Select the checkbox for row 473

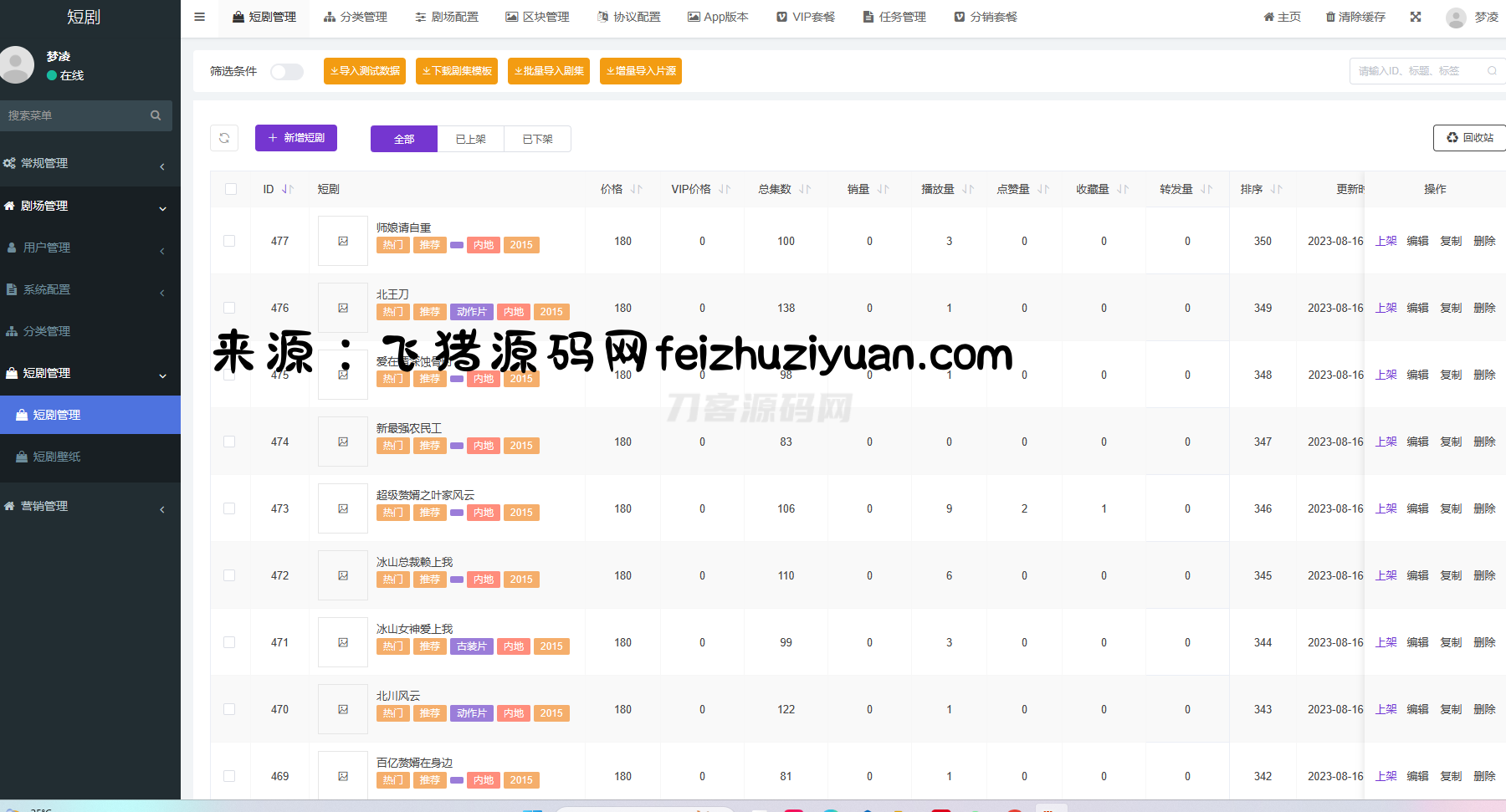[x=229, y=508]
